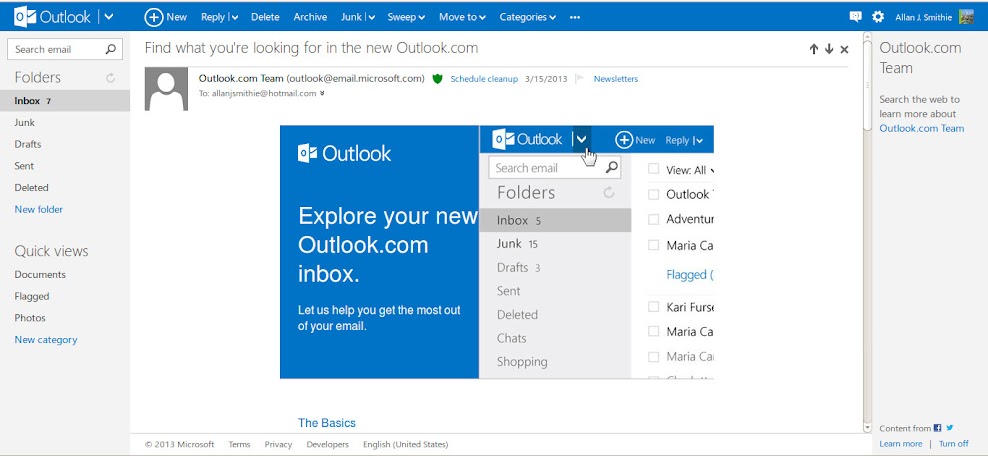Create a New category
The width and height of the screenshot is (988, 456).
coord(45,339)
